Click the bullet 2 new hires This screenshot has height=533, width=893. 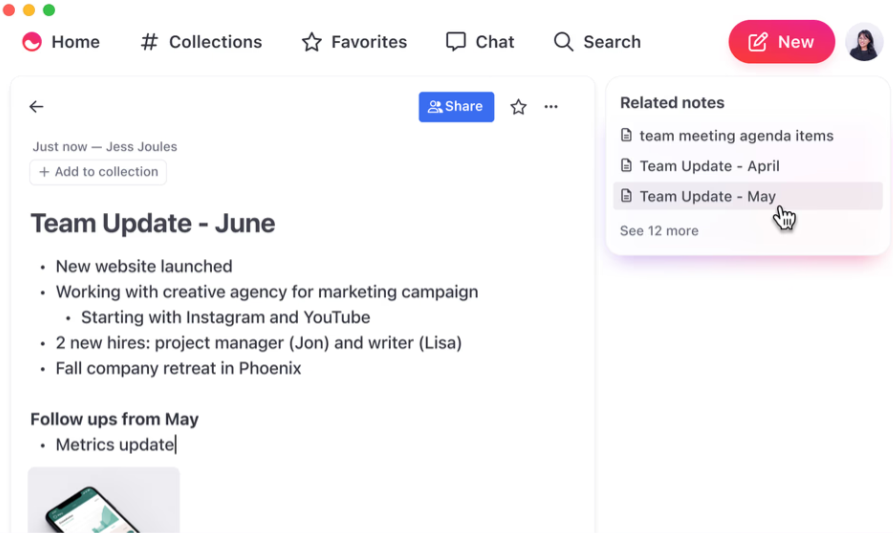pyautogui.click(x=259, y=343)
